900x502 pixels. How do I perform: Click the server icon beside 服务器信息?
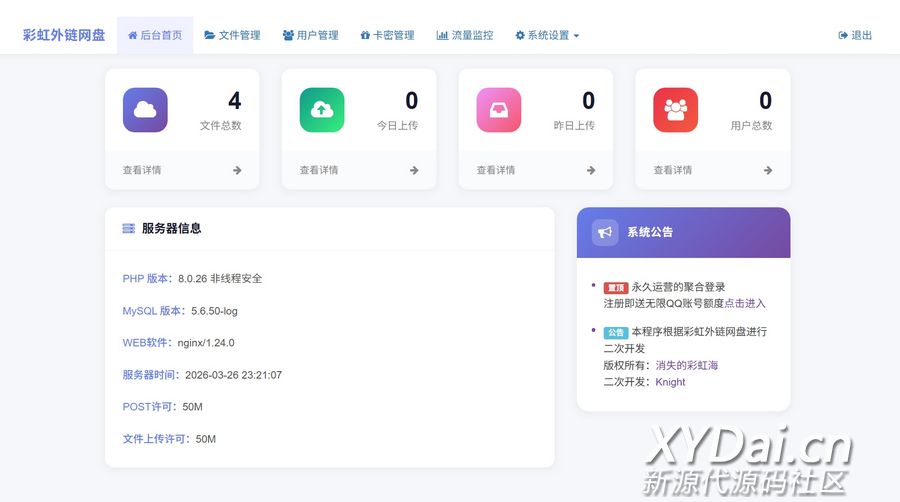coord(129,228)
